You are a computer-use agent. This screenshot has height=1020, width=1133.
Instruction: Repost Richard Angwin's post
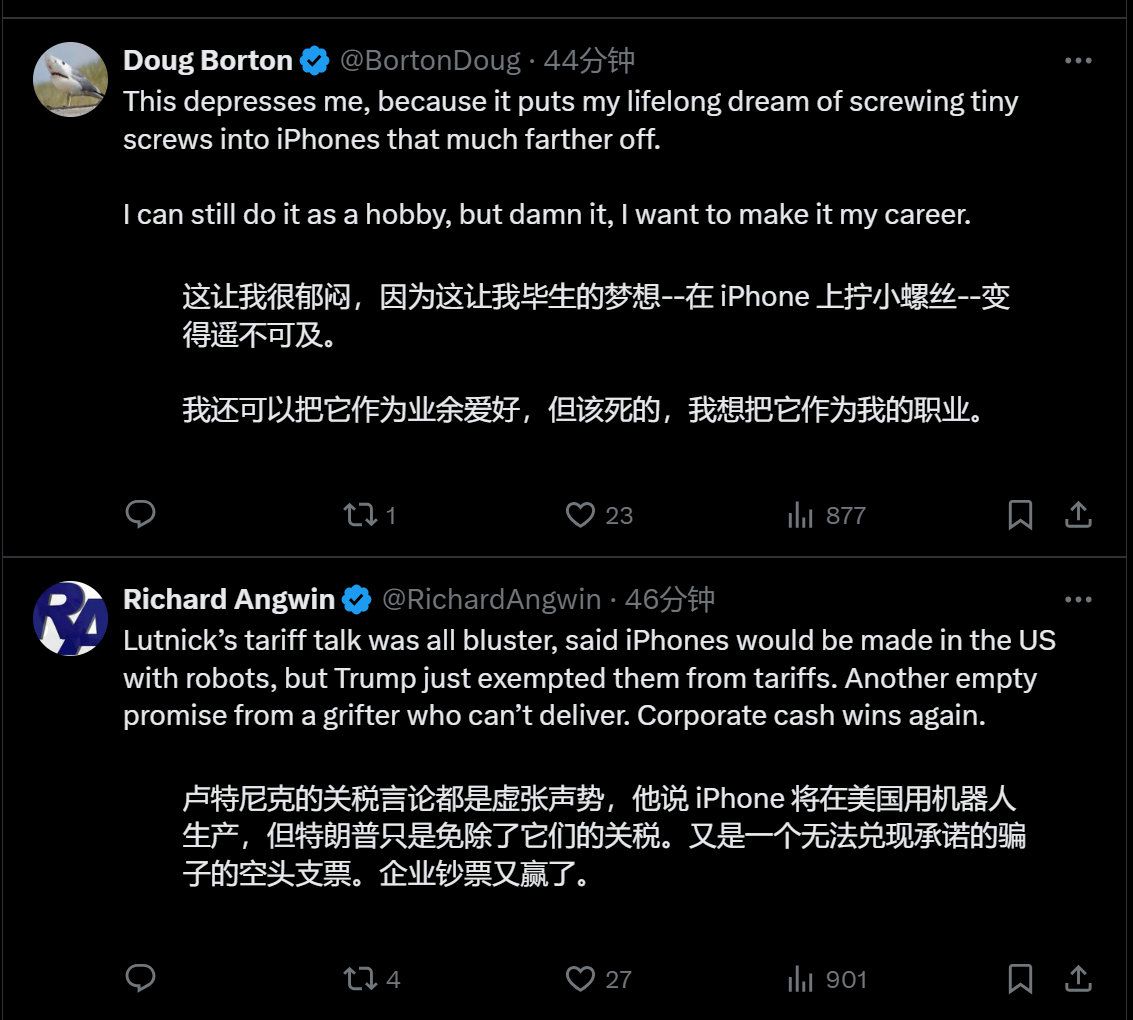371,979
